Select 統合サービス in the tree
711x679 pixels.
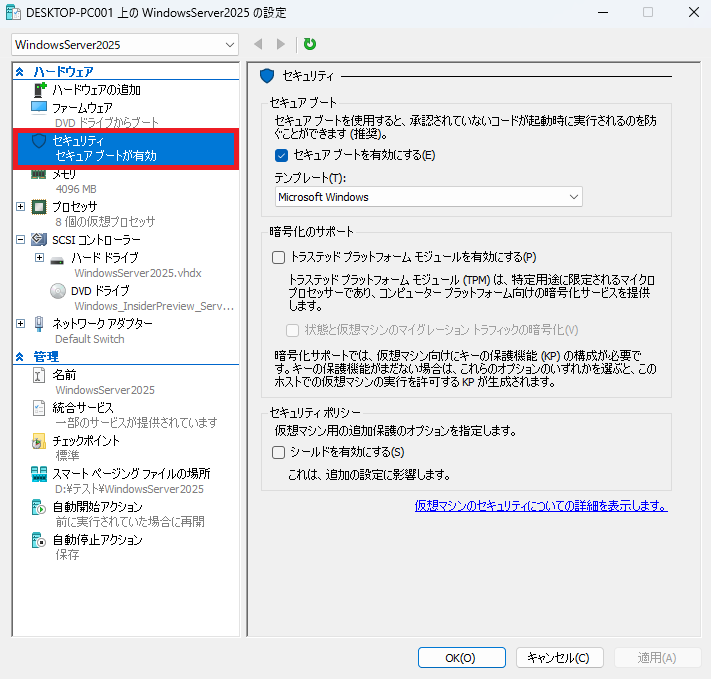(x=83, y=408)
